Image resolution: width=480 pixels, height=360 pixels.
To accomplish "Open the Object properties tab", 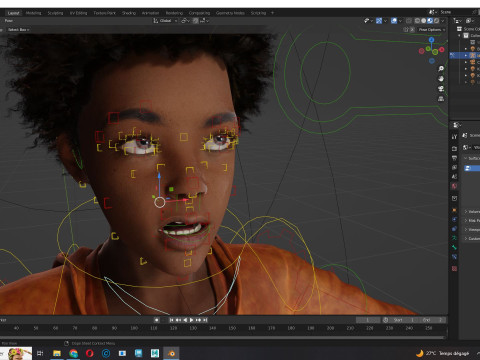I will pos(454,210).
